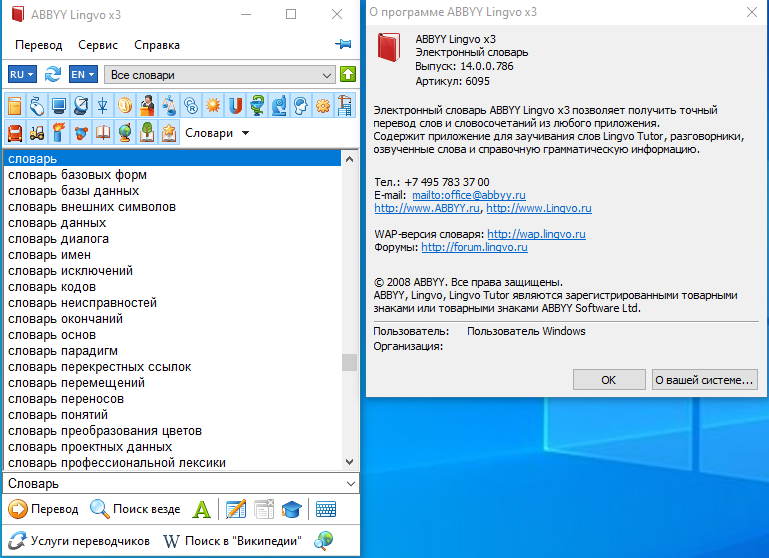
Task: Click the head profile psychology dictionary icon
Action: [x=301, y=105]
